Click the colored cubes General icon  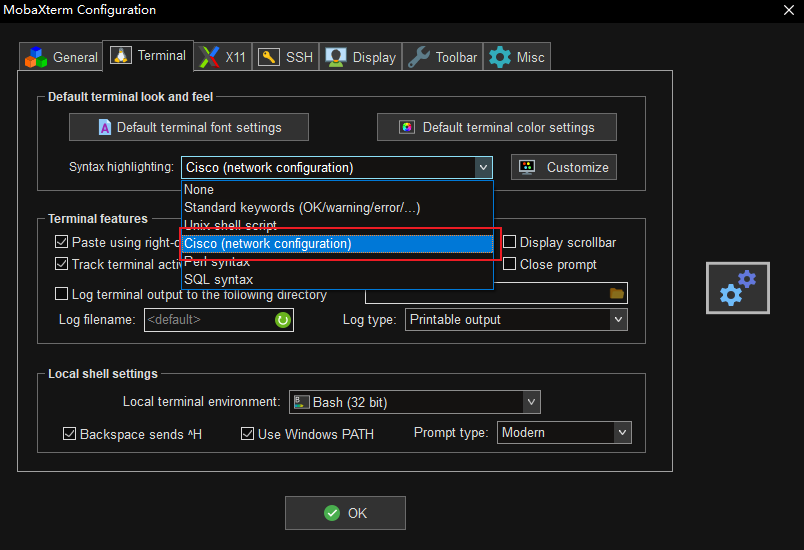click(x=36, y=57)
